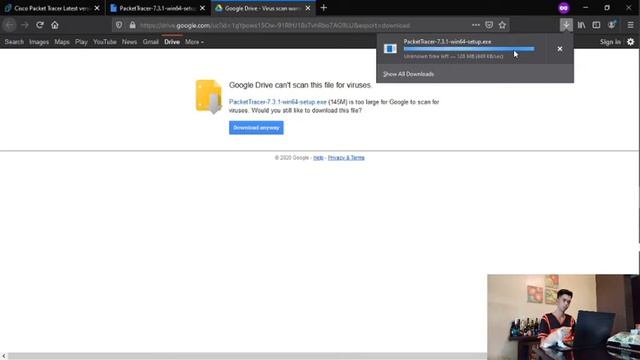
Task: Toggle the downloads arrow toolbar button
Action: [566, 25]
